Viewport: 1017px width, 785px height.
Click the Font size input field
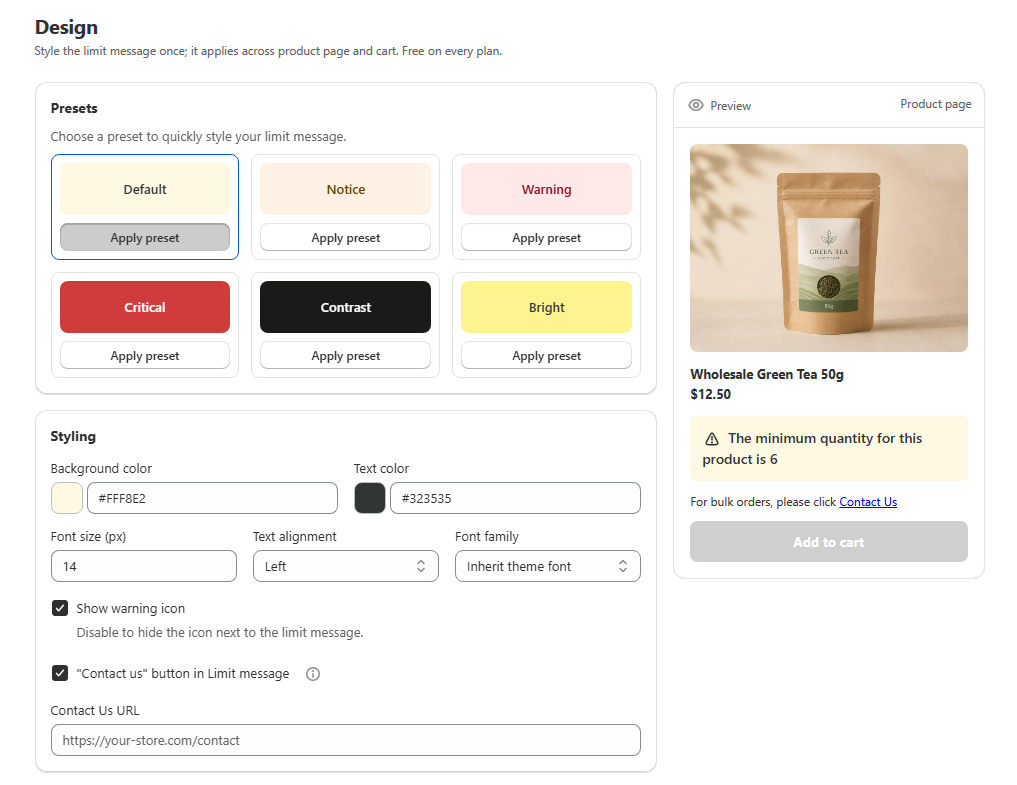click(x=143, y=566)
